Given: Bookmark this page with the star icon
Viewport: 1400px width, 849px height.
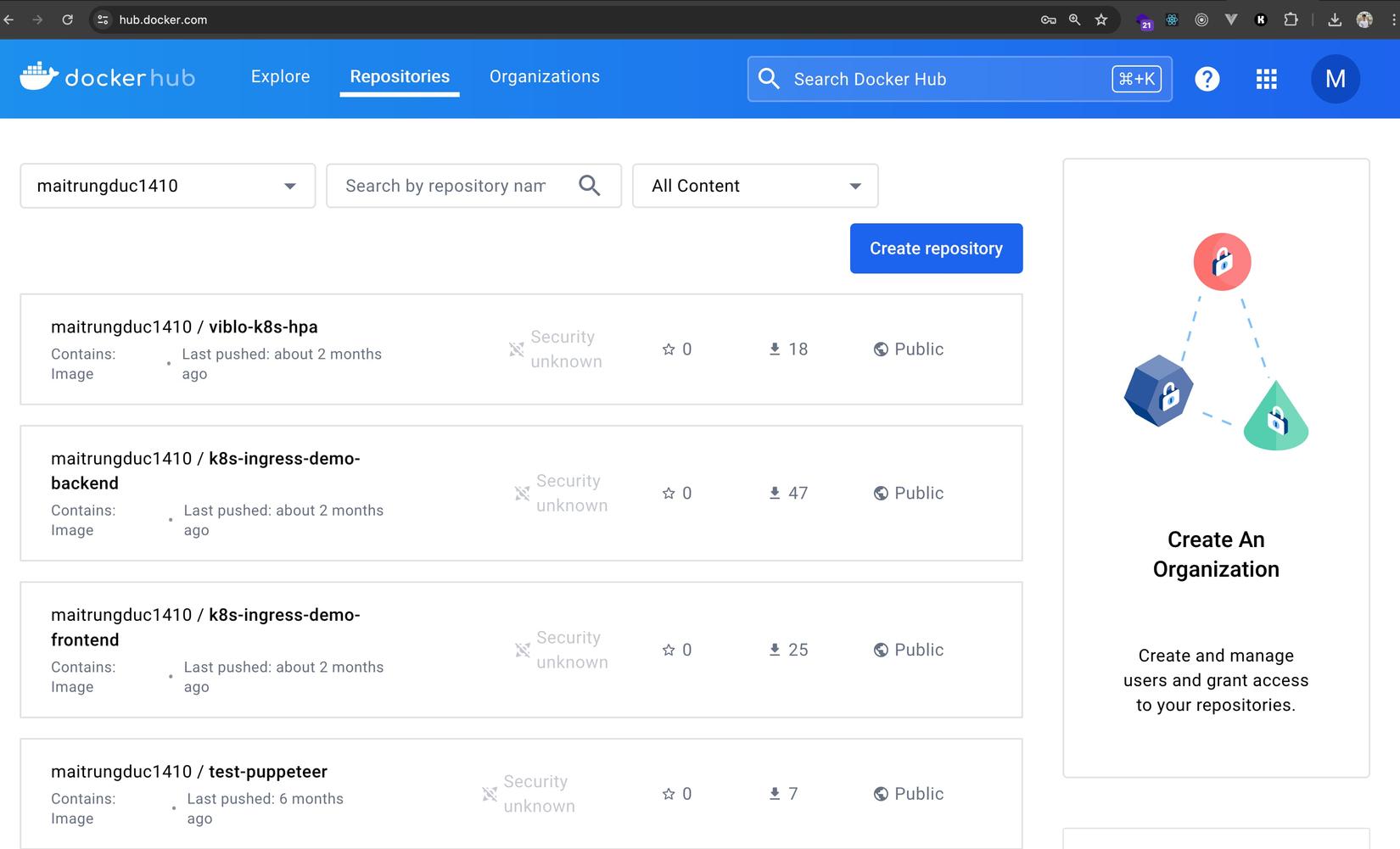Looking at the screenshot, I should (1101, 20).
